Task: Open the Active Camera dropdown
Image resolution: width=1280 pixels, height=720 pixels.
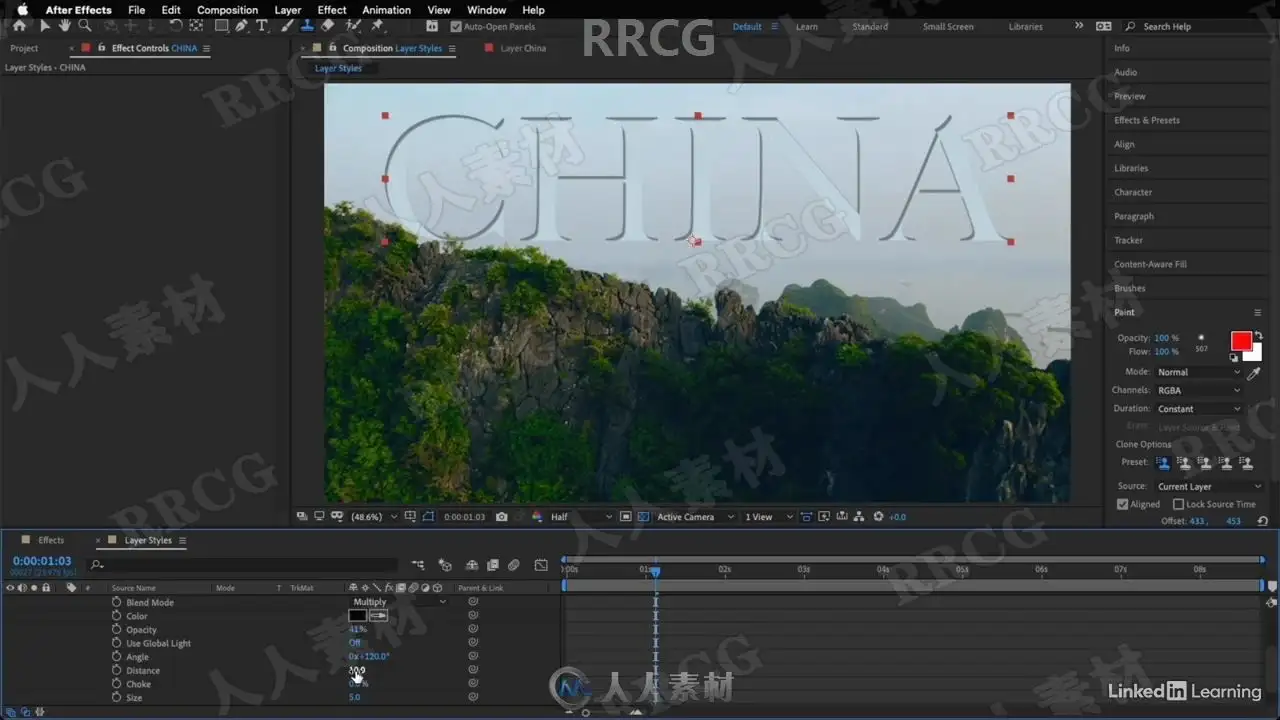Action: pos(694,517)
